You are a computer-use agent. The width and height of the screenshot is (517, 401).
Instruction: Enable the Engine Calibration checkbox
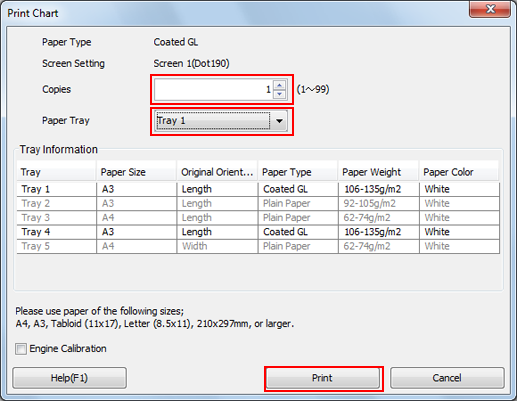(21, 349)
